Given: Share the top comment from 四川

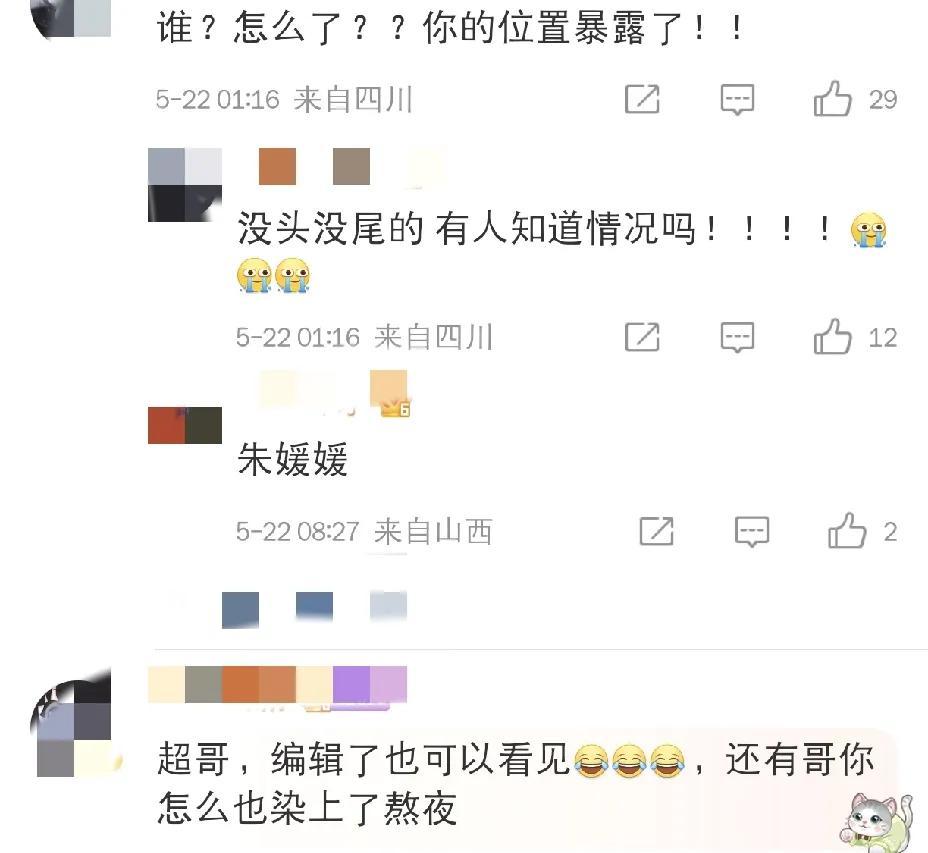Looking at the screenshot, I should [642, 99].
